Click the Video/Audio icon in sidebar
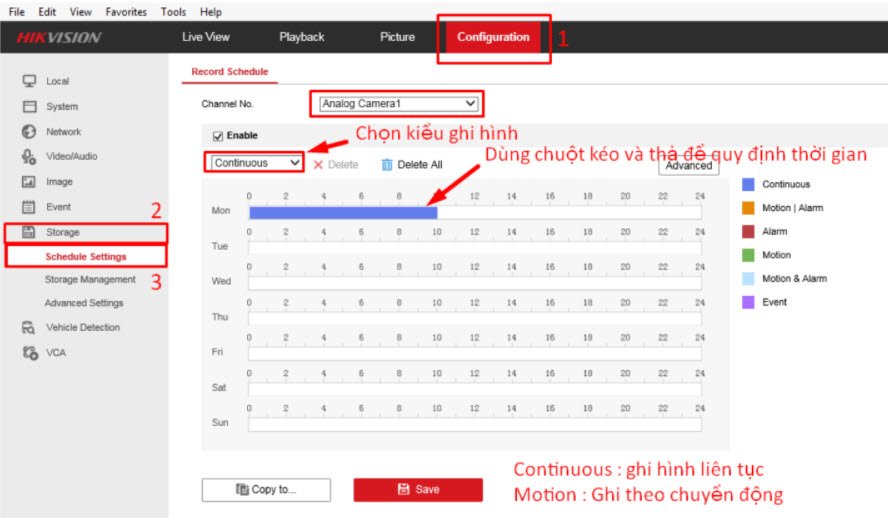The height and width of the screenshot is (518, 888). (29, 157)
